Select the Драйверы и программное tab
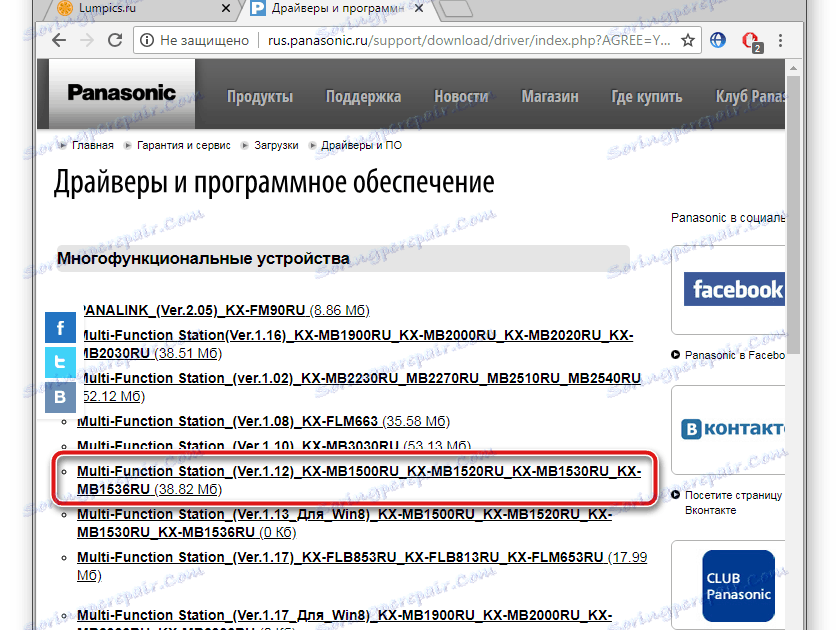The height and width of the screenshot is (630, 839). pyautogui.click(x=337, y=9)
